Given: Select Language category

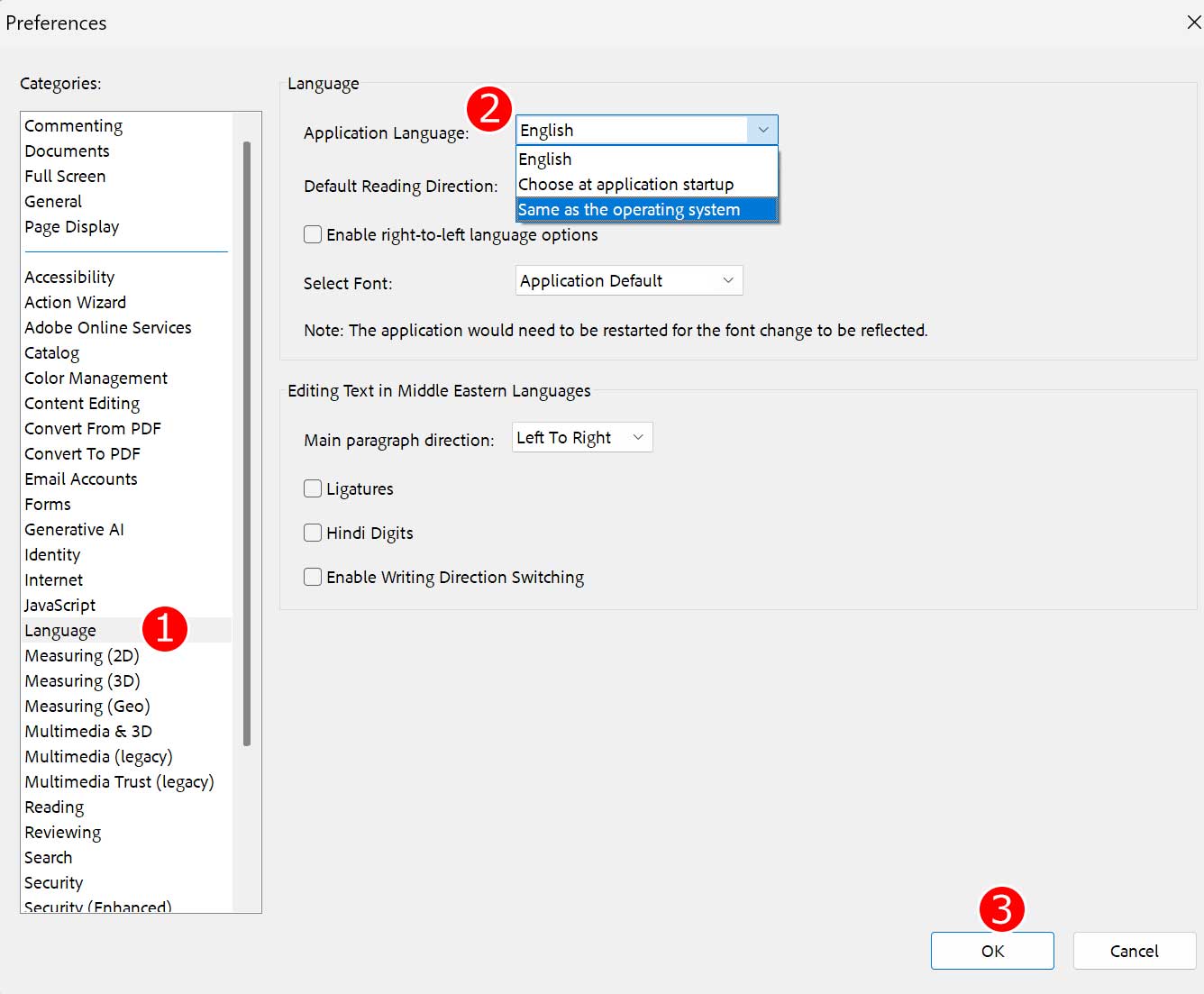Looking at the screenshot, I should click(60, 631).
